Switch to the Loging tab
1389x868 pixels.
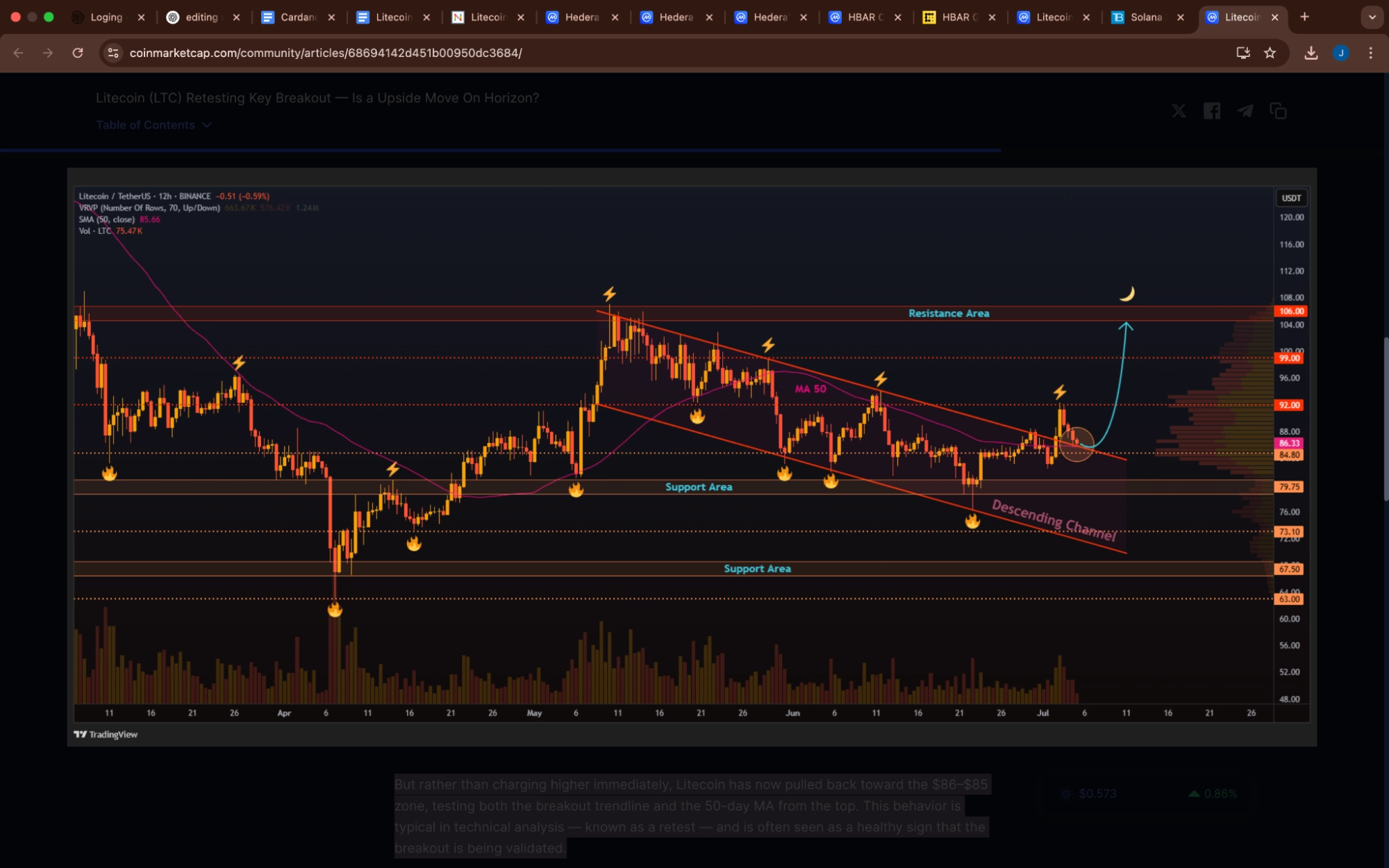tap(106, 17)
